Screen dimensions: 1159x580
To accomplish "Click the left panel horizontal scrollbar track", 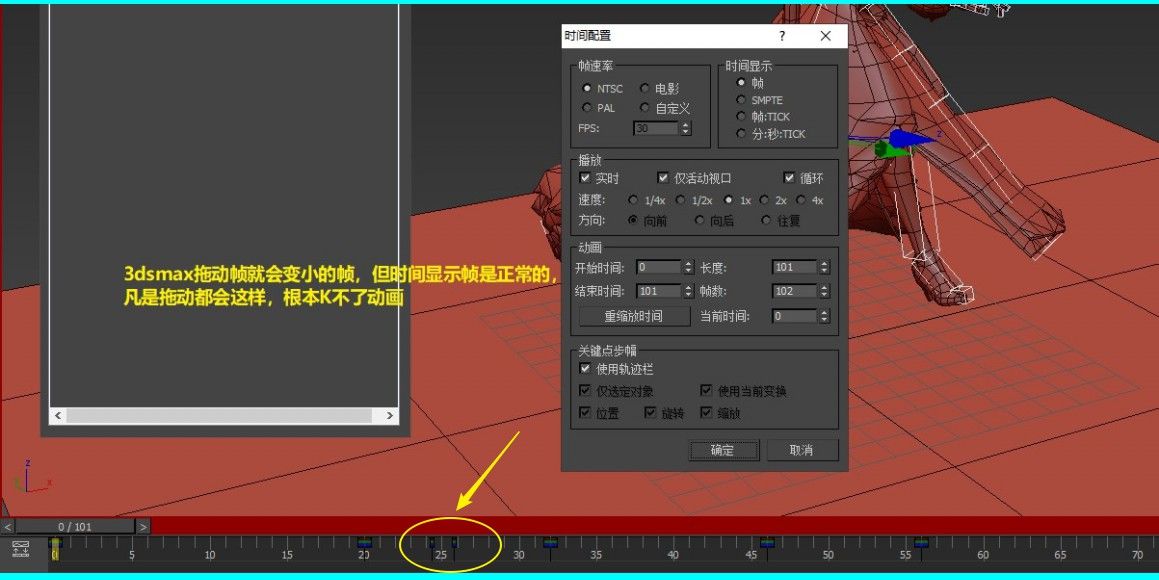I will click(x=219, y=415).
